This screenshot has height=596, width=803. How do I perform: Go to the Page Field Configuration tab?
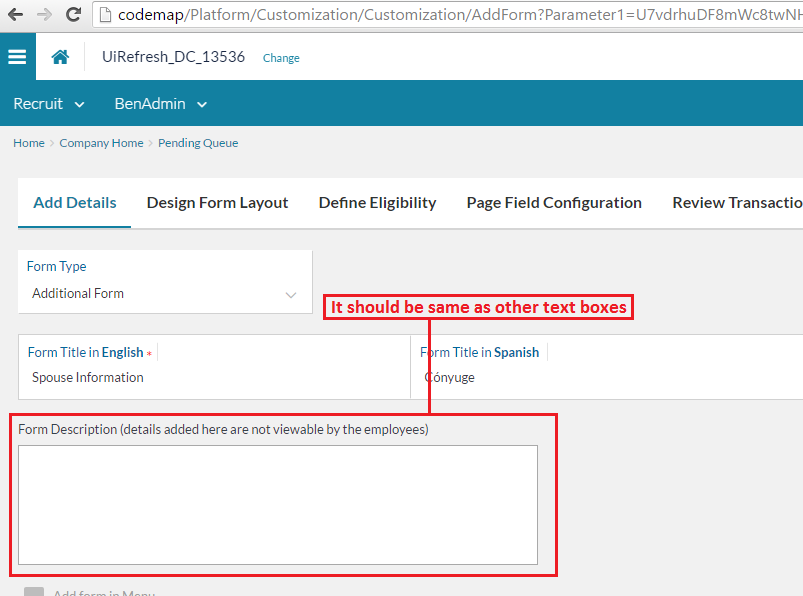pos(554,203)
